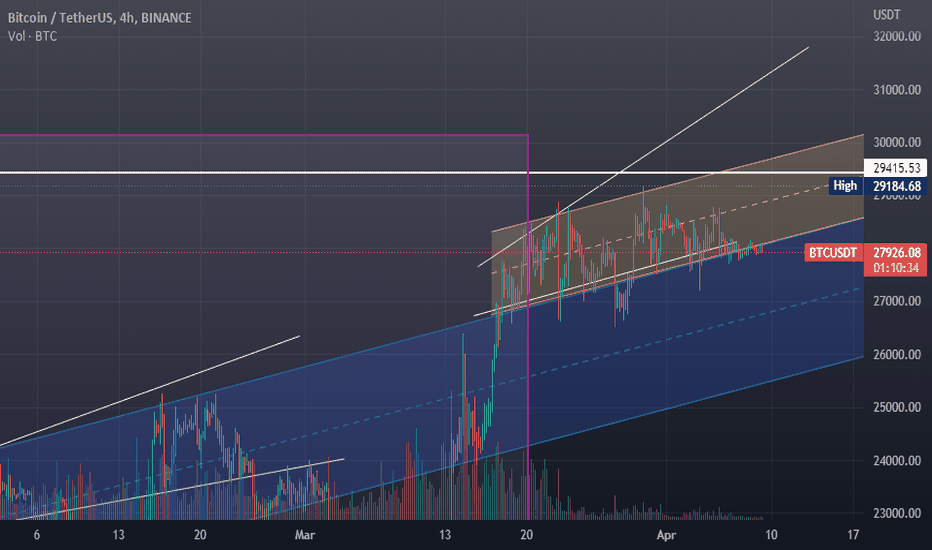
Task: Click the 31000.00 price scale label
Action: click(896, 90)
